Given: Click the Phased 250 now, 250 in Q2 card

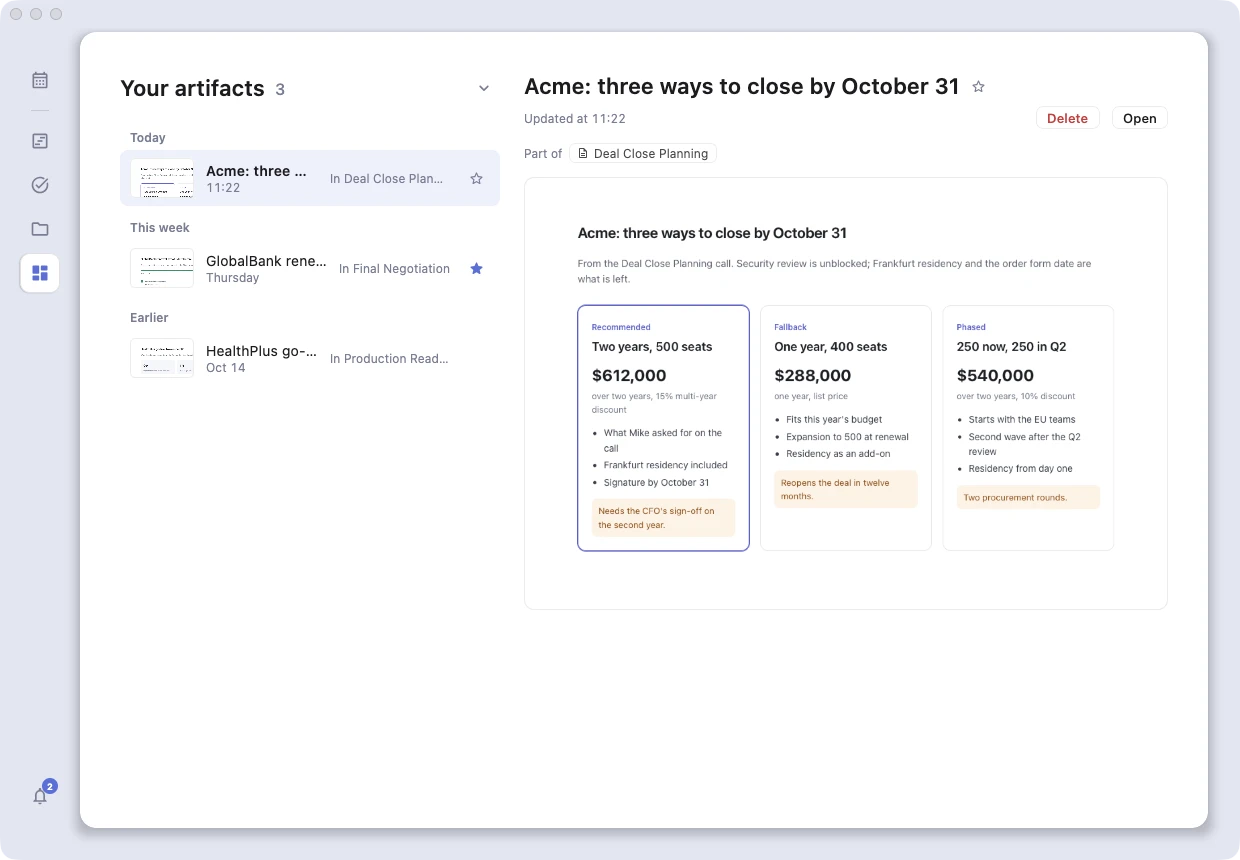Looking at the screenshot, I should (x=1028, y=428).
